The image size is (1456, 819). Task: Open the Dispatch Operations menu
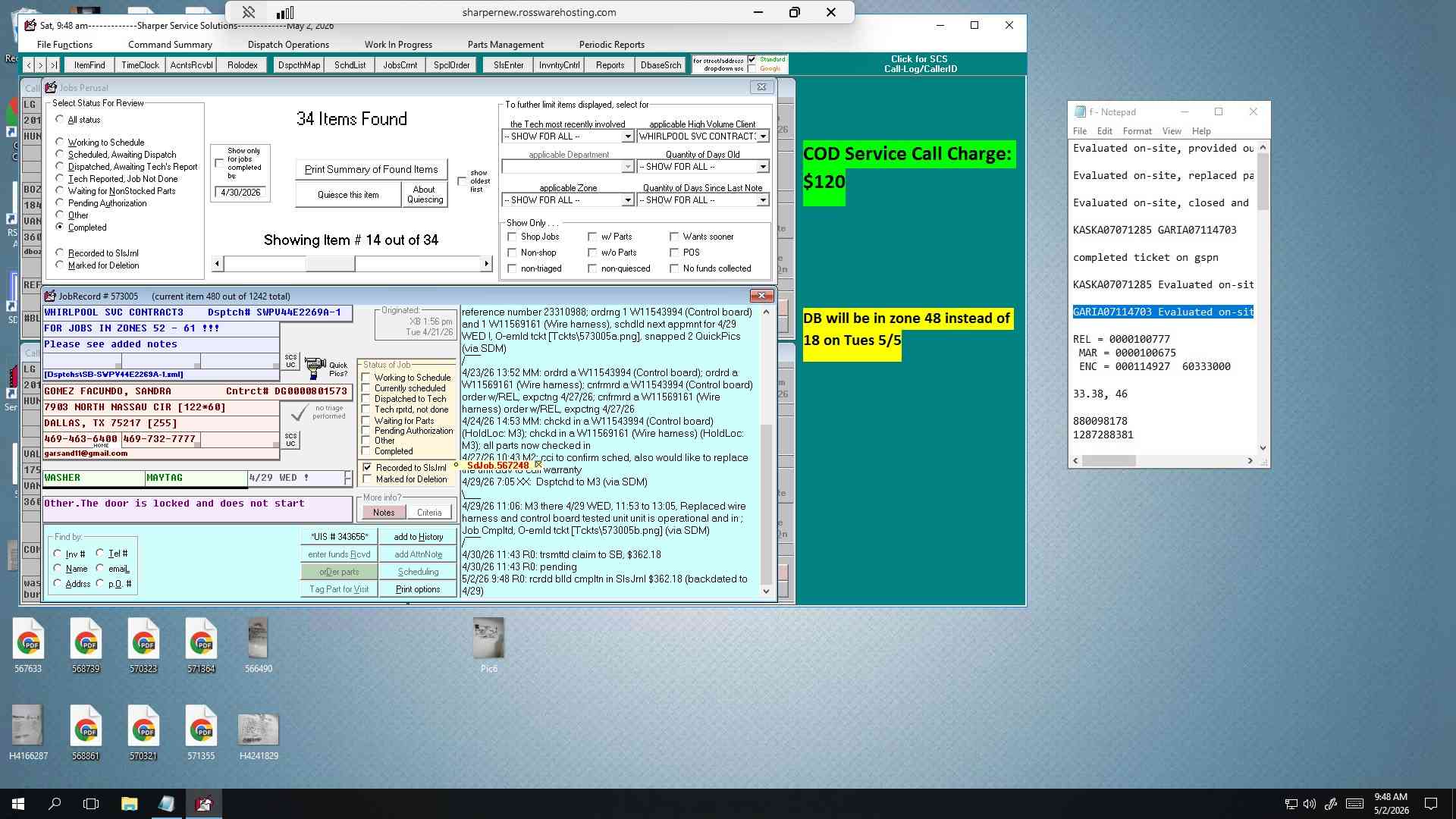[x=288, y=45]
